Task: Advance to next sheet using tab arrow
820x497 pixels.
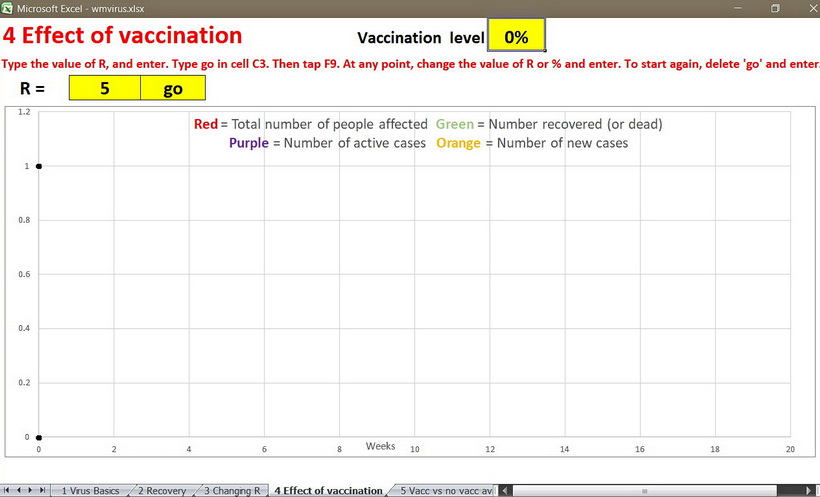Action: pyautogui.click(x=31, y=490)
